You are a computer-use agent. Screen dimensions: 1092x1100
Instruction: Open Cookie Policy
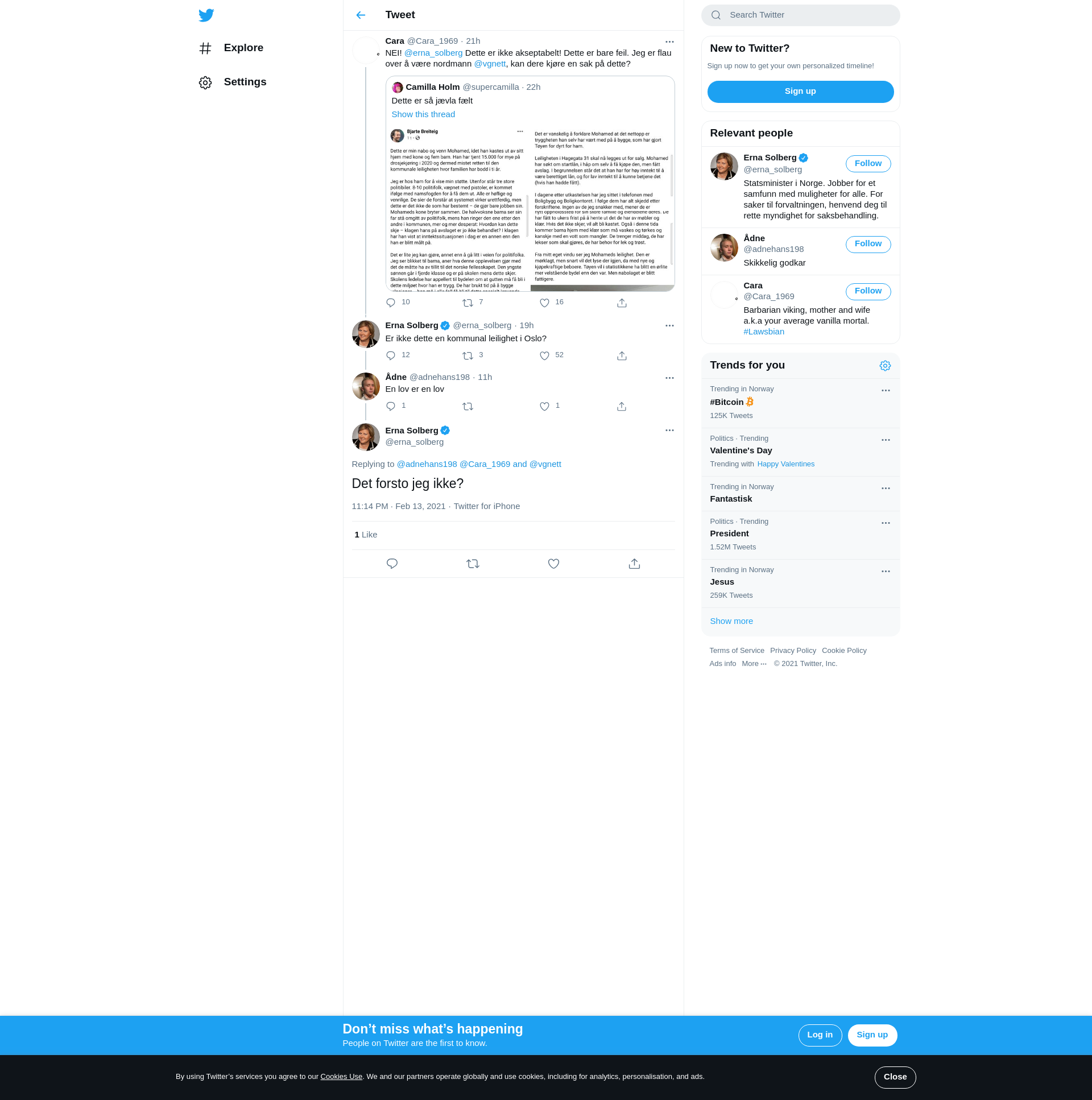tap(844, 651)
